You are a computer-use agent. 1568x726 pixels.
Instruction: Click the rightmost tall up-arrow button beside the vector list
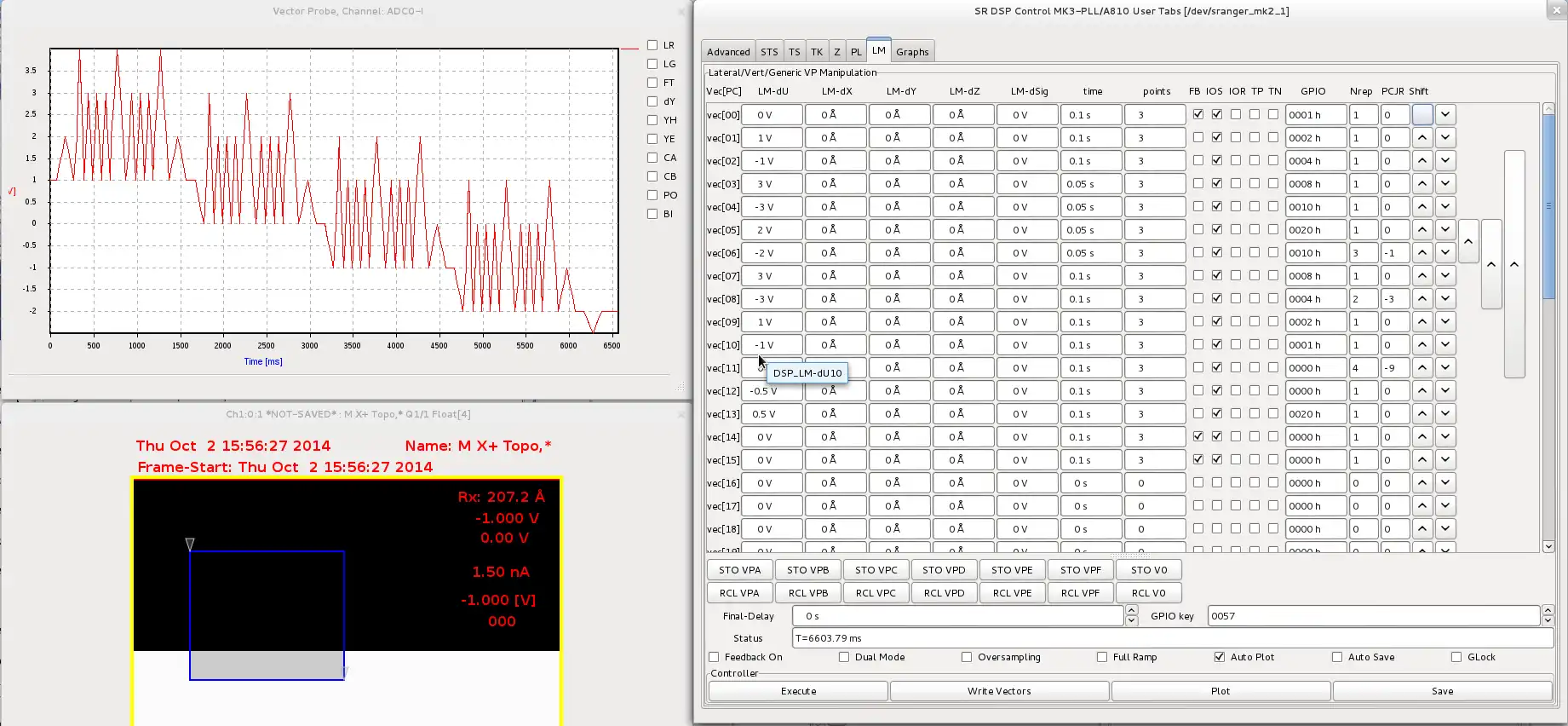(1514, 264)
